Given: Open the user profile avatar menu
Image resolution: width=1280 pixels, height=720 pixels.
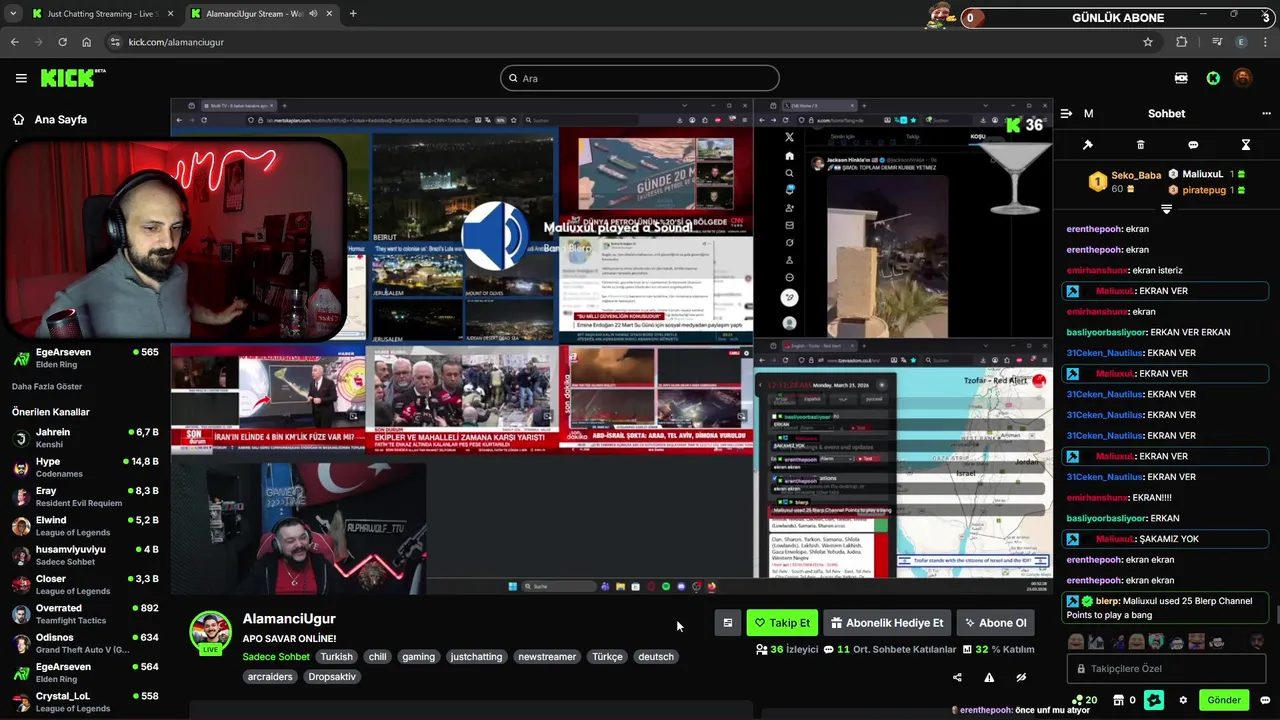Looking at the screenshot, I should point(1242,78).
